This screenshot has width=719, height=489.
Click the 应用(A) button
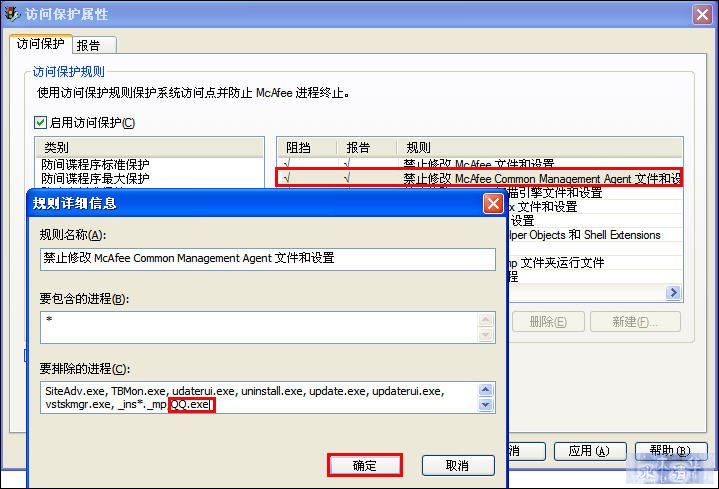tap(590, 451)
